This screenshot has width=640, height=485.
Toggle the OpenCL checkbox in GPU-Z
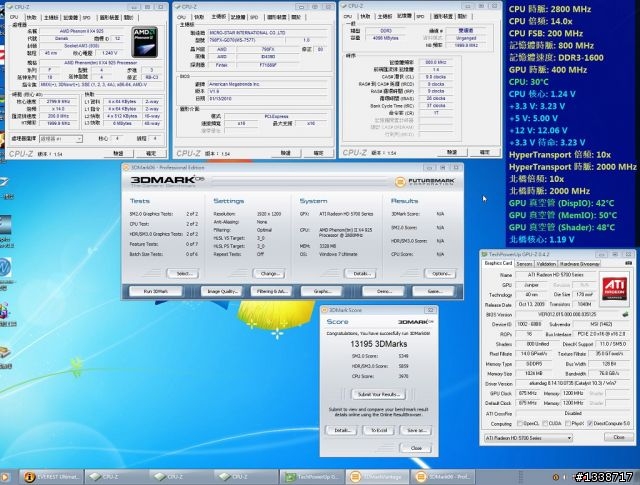coord(520,424)
